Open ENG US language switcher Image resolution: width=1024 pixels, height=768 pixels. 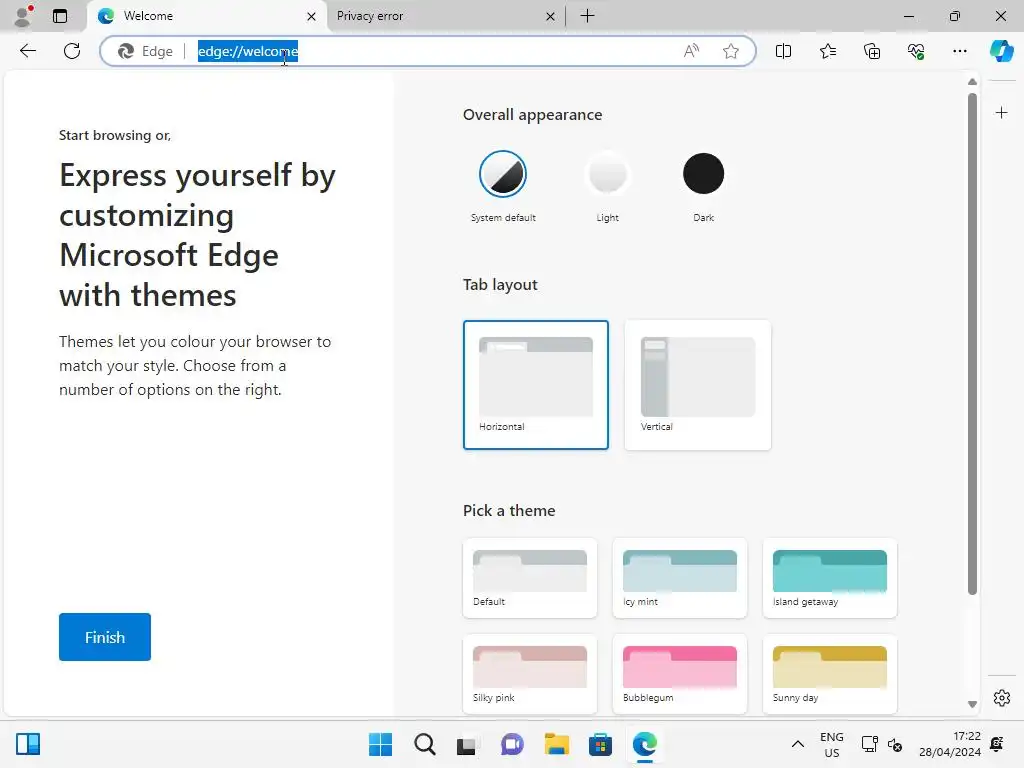(831, 744)
